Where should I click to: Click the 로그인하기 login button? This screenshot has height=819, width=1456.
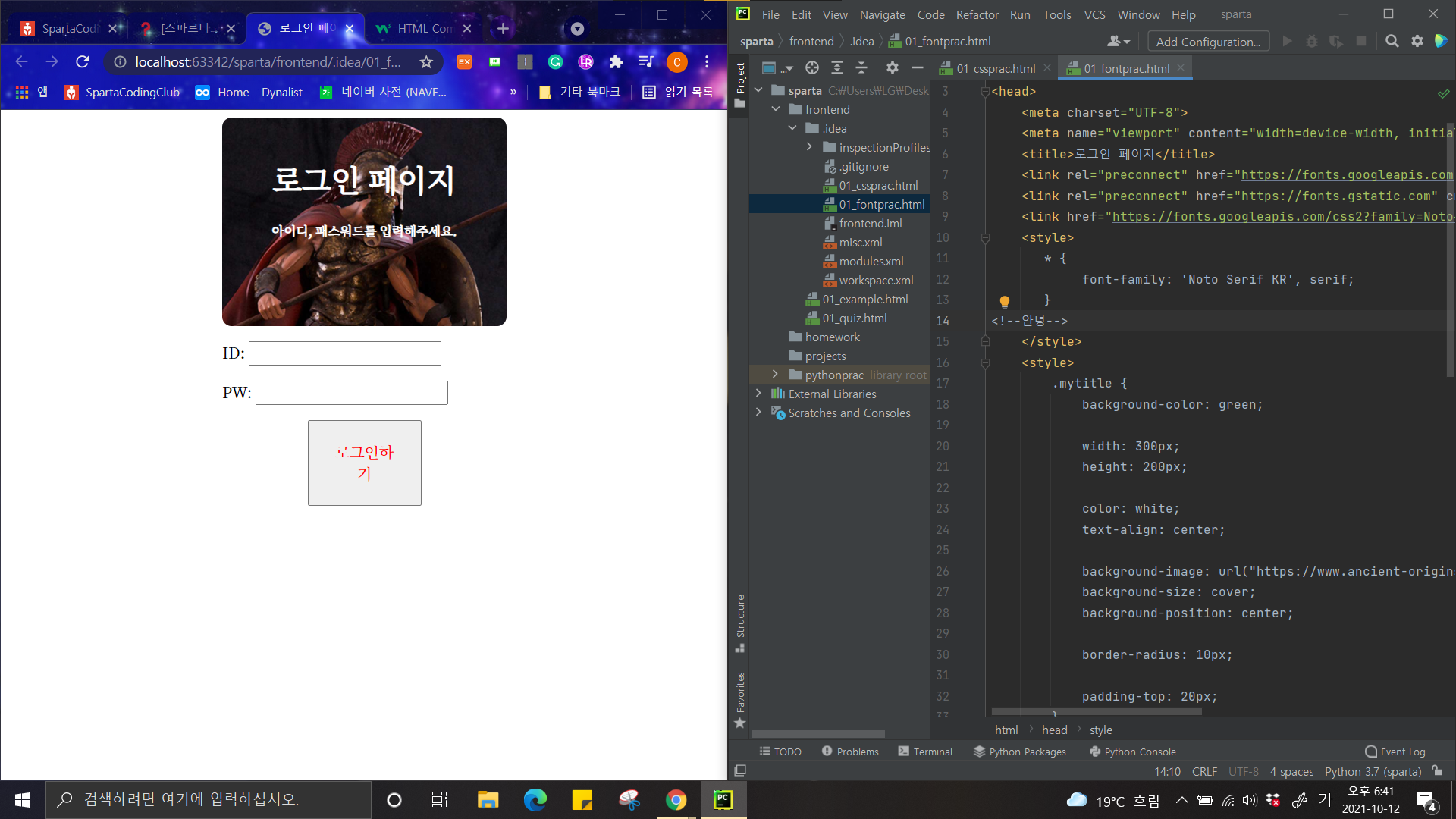point(364,463)
